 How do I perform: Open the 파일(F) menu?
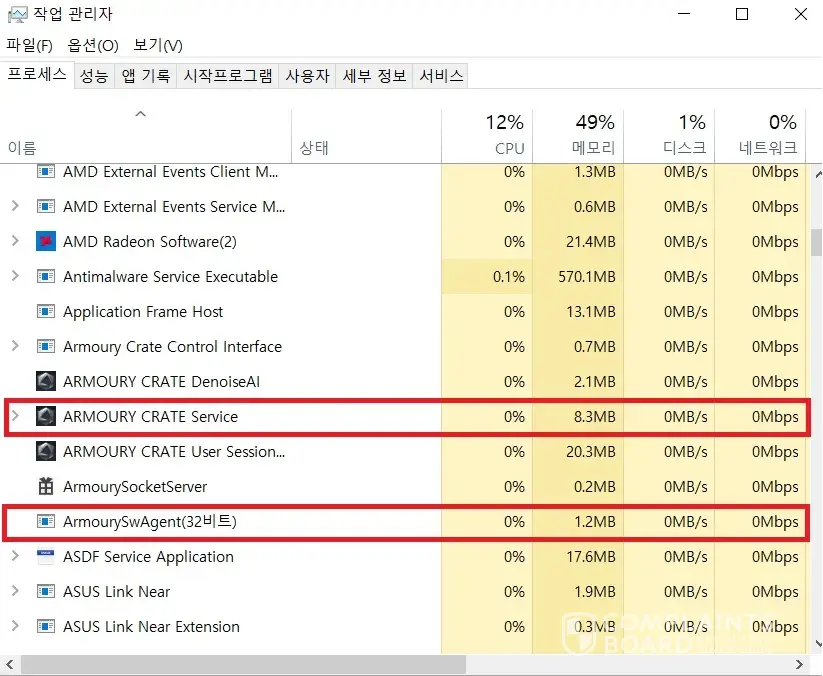[29, 45]
